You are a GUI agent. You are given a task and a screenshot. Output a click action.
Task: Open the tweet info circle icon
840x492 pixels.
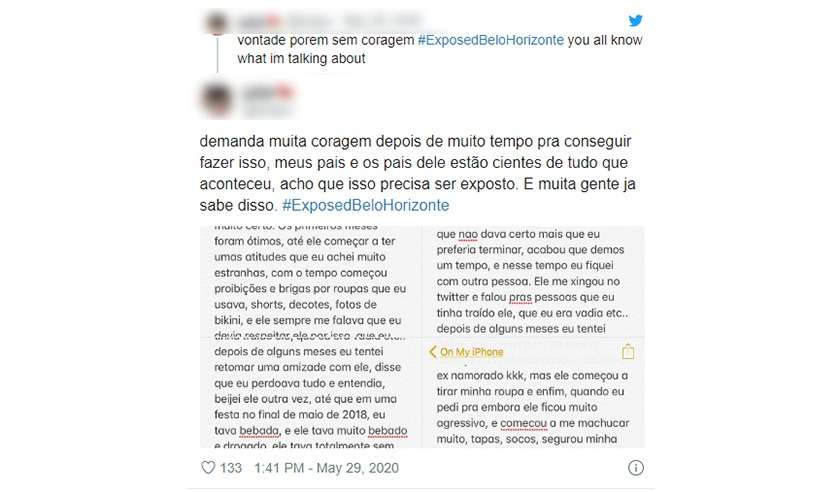635,468
